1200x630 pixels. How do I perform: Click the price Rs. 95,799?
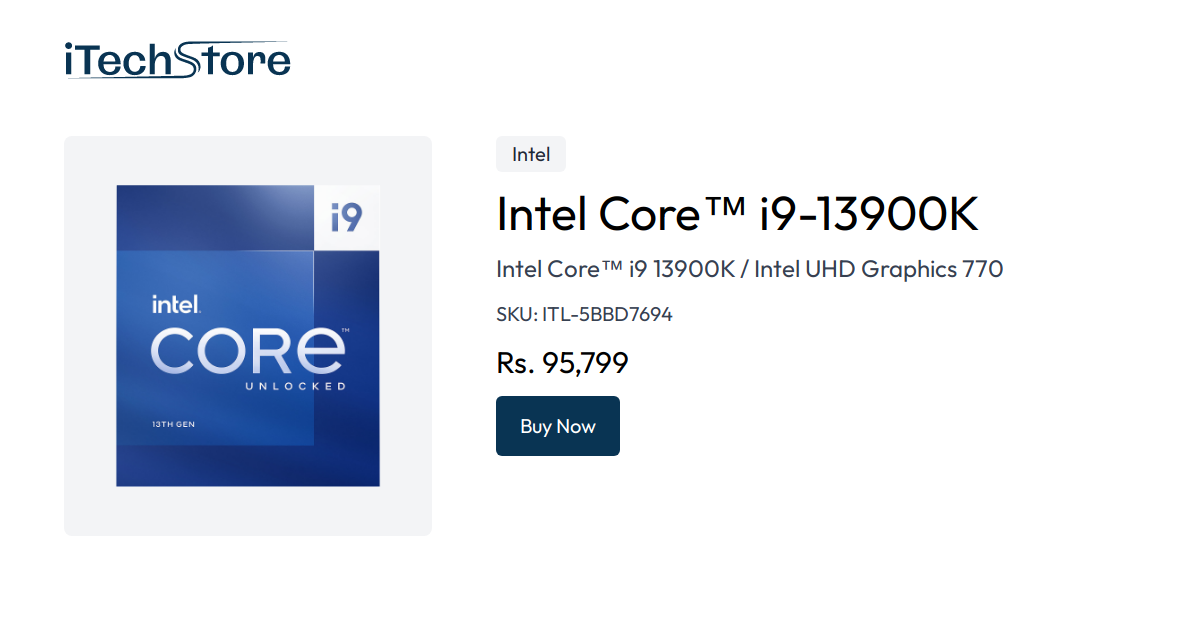point(562,362)
